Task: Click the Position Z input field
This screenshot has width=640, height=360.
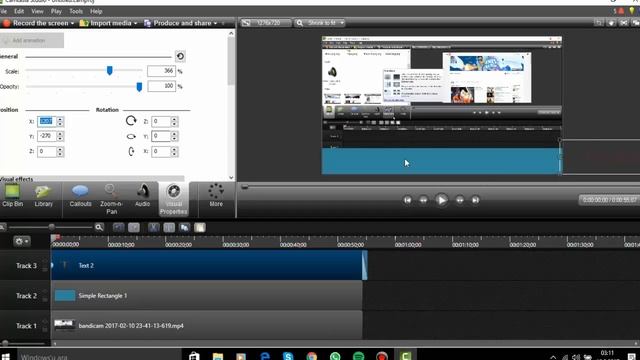Action: [47, 151]
